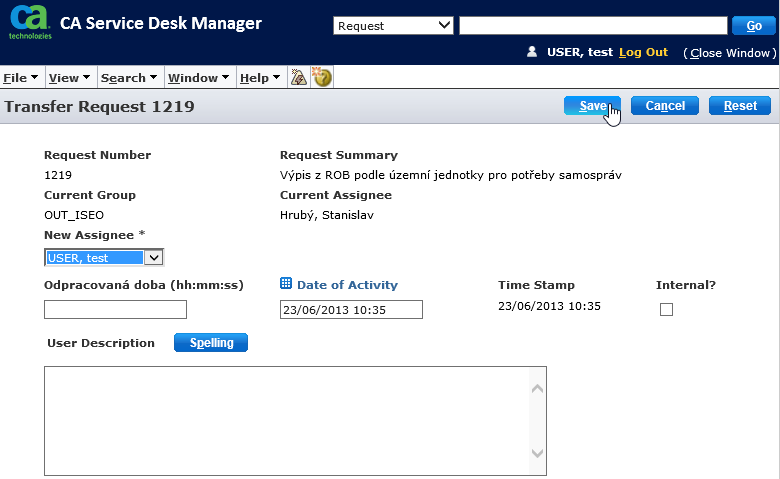This screenshot has width=780, height=479.
Task: Click inside the User Description text area
Action: tap(287, 421)
